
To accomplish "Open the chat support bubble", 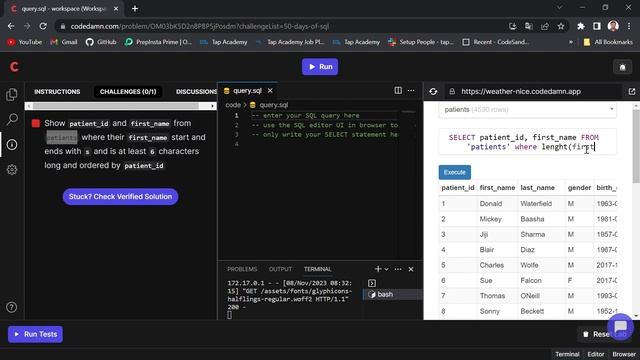I will [x=620, y=327].
